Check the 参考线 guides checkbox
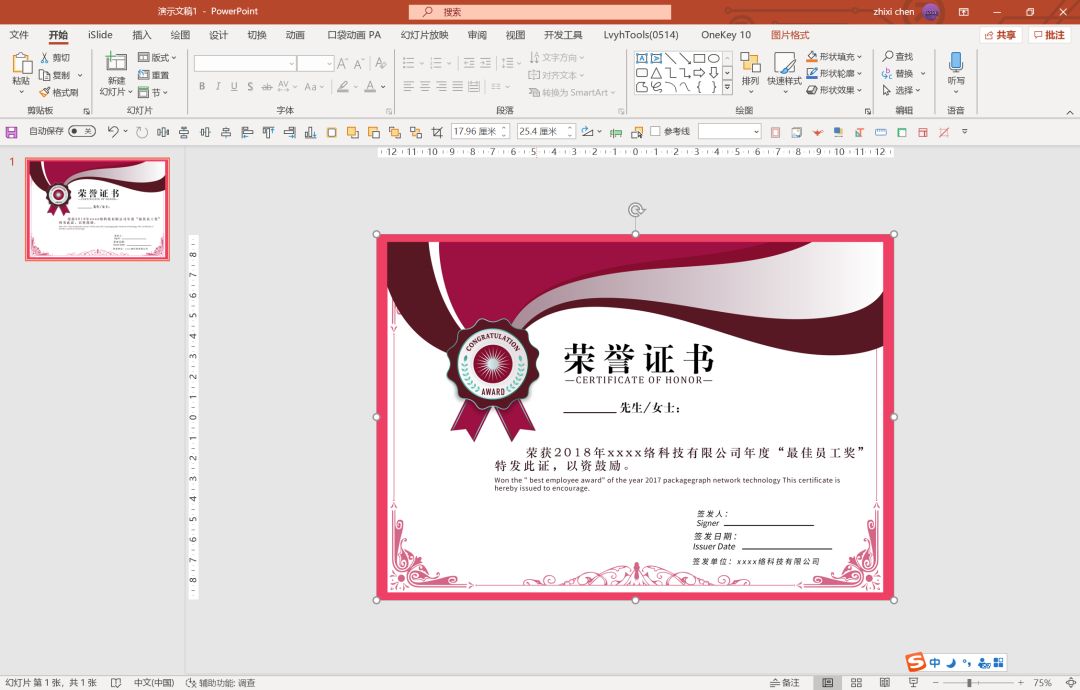Screen dimensions: 1080x690 [x=655, y=131]
